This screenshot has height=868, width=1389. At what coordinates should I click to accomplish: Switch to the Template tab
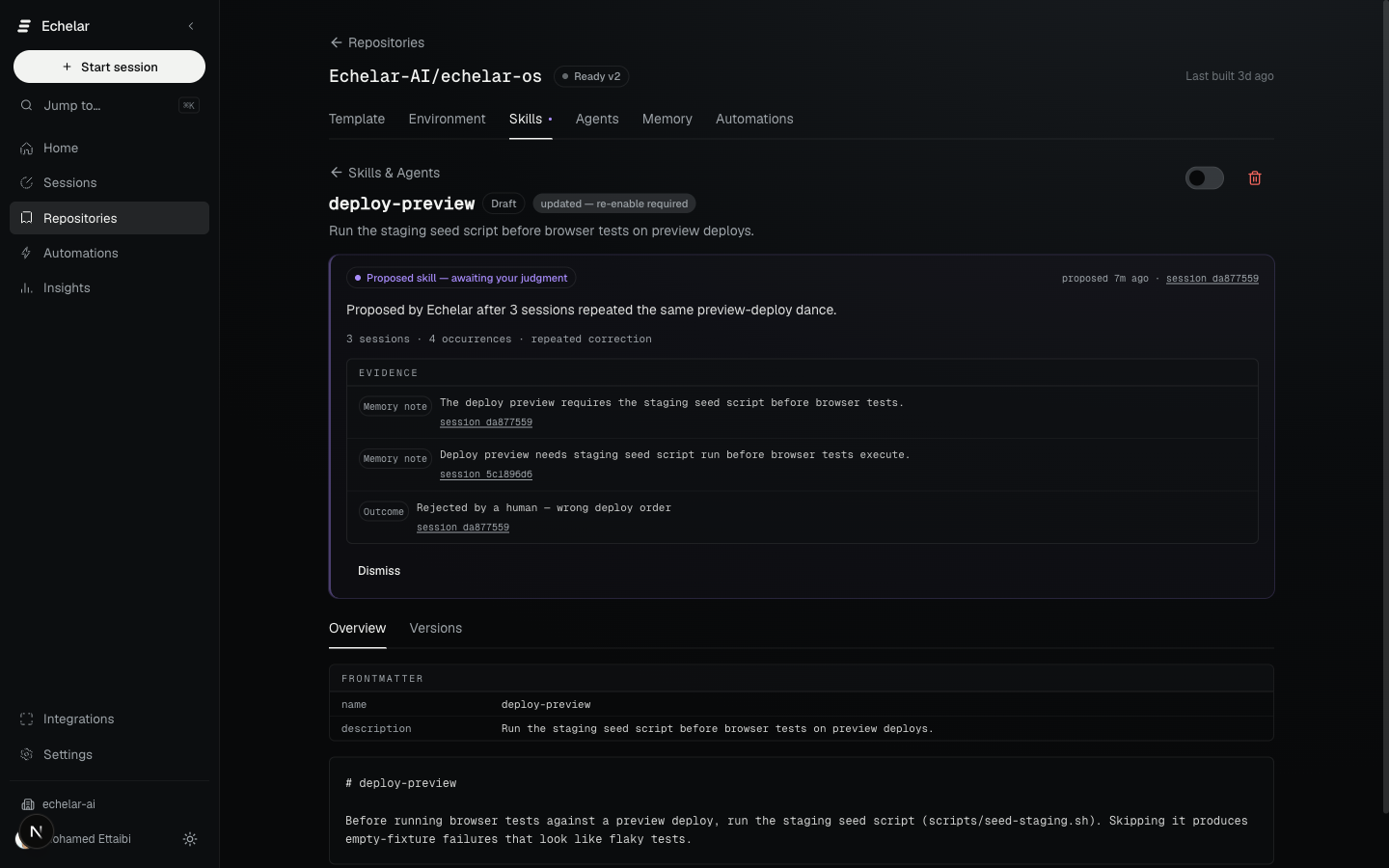point(357,119)
